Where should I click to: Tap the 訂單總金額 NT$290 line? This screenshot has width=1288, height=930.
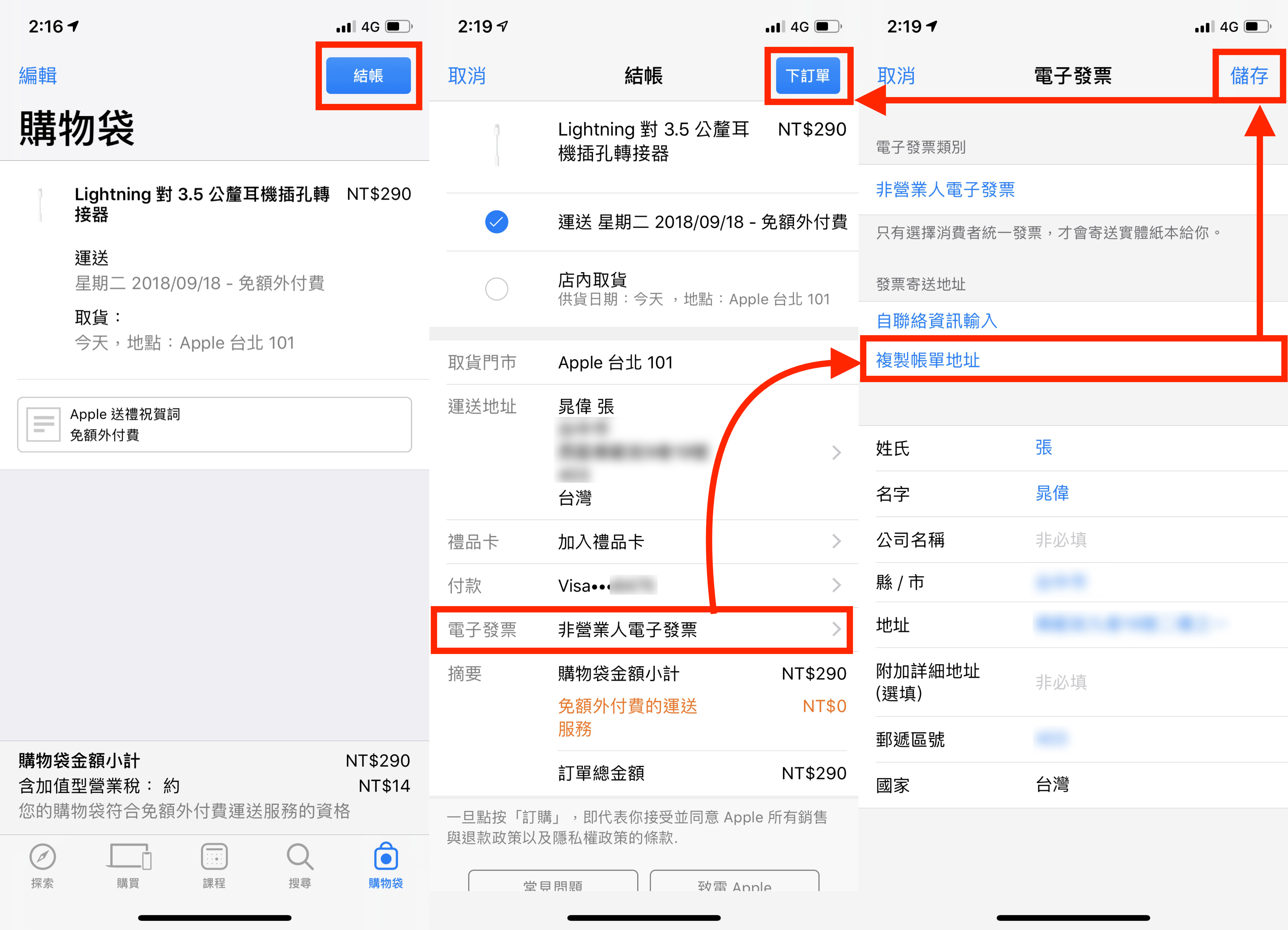pos(702,773)
